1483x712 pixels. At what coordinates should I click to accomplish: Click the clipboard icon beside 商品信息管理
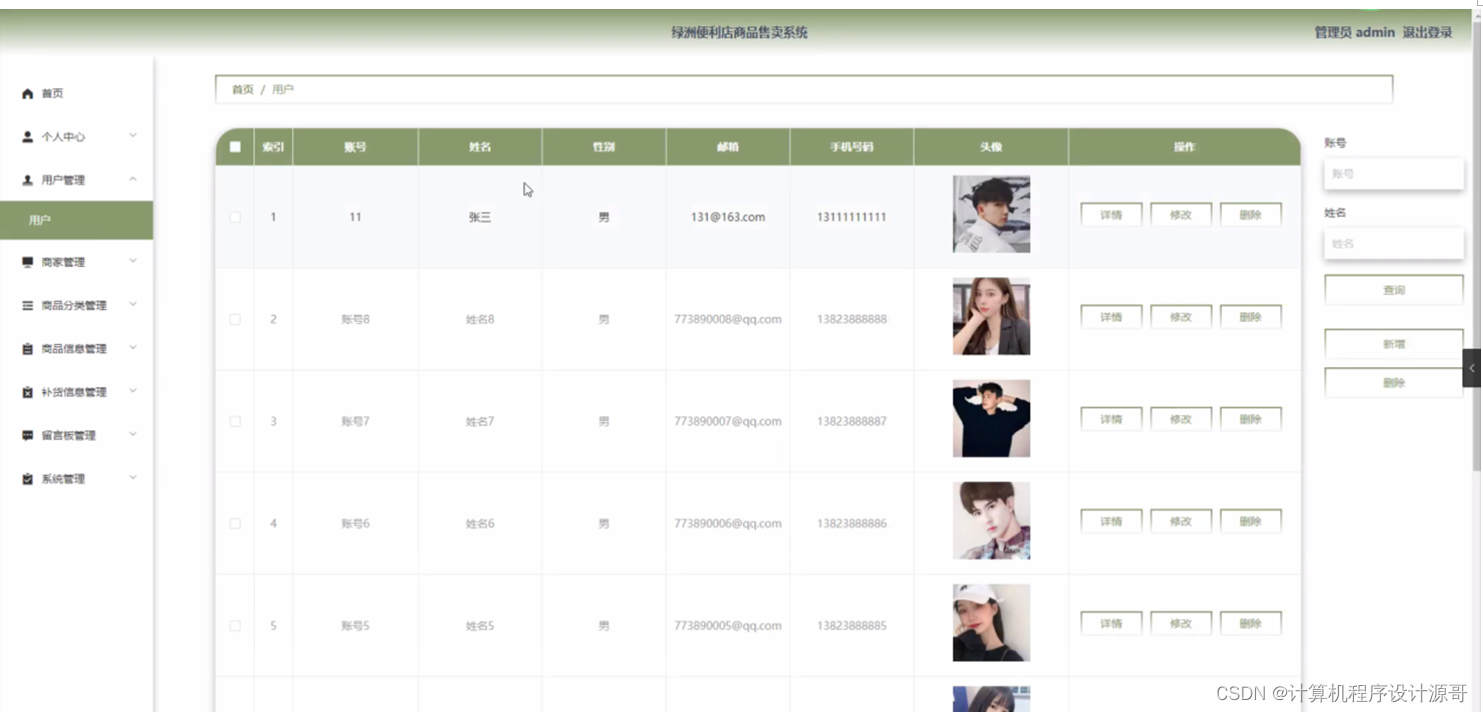pos(28,349)
